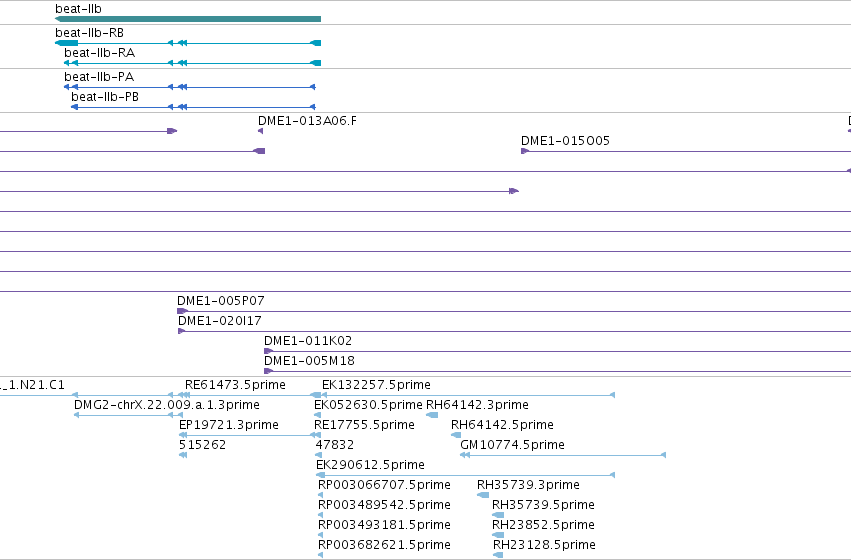Click the DME1-005M18 feature label
The width and height of the screenshot is (851, 560).
tap(309, 361)
